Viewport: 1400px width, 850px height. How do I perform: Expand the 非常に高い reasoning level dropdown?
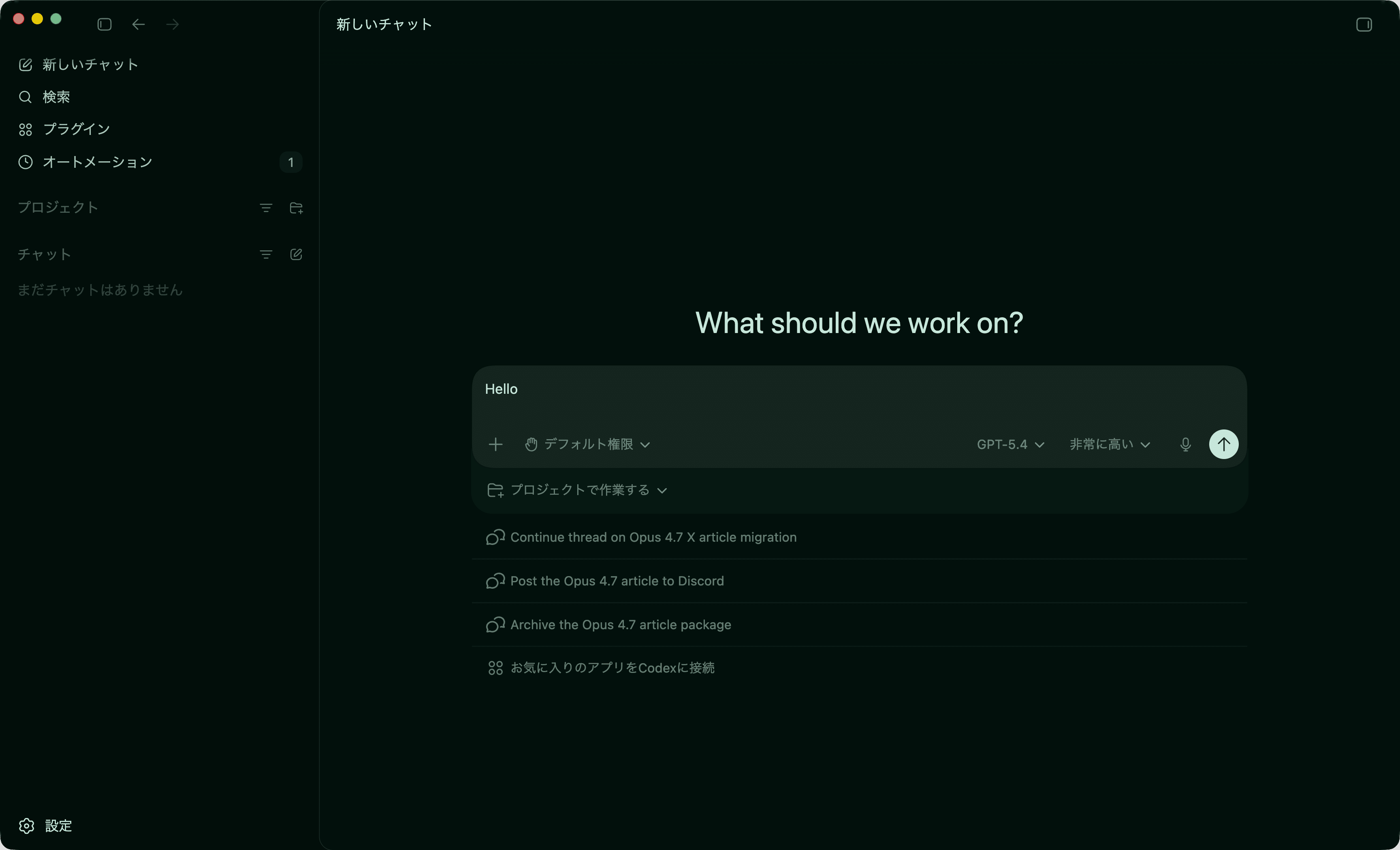tap(1109, 444)
